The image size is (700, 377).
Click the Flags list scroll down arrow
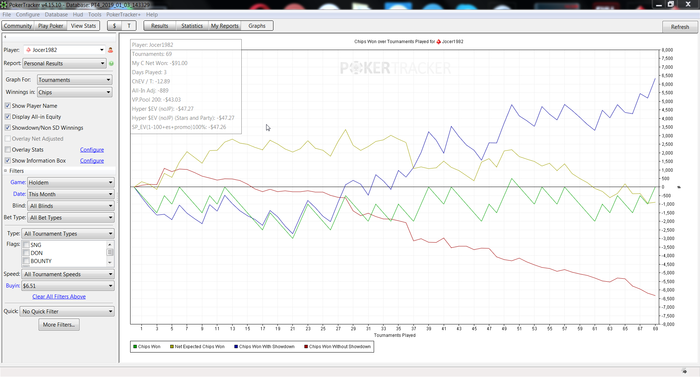coord(110,263)
